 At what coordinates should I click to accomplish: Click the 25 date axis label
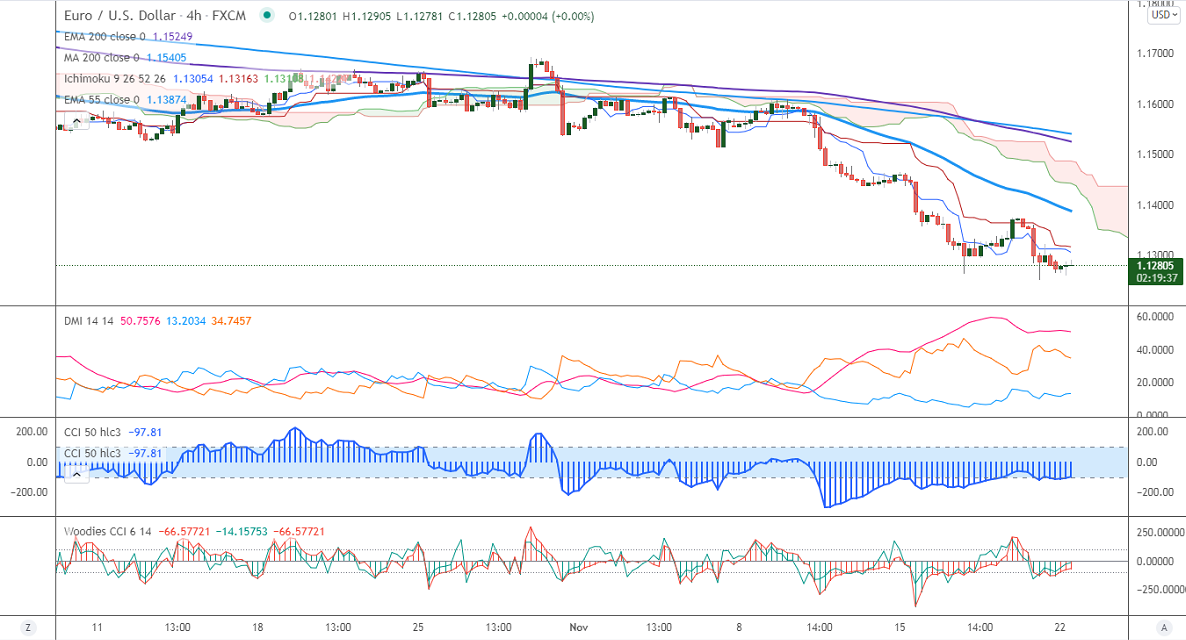pos(418,627)
